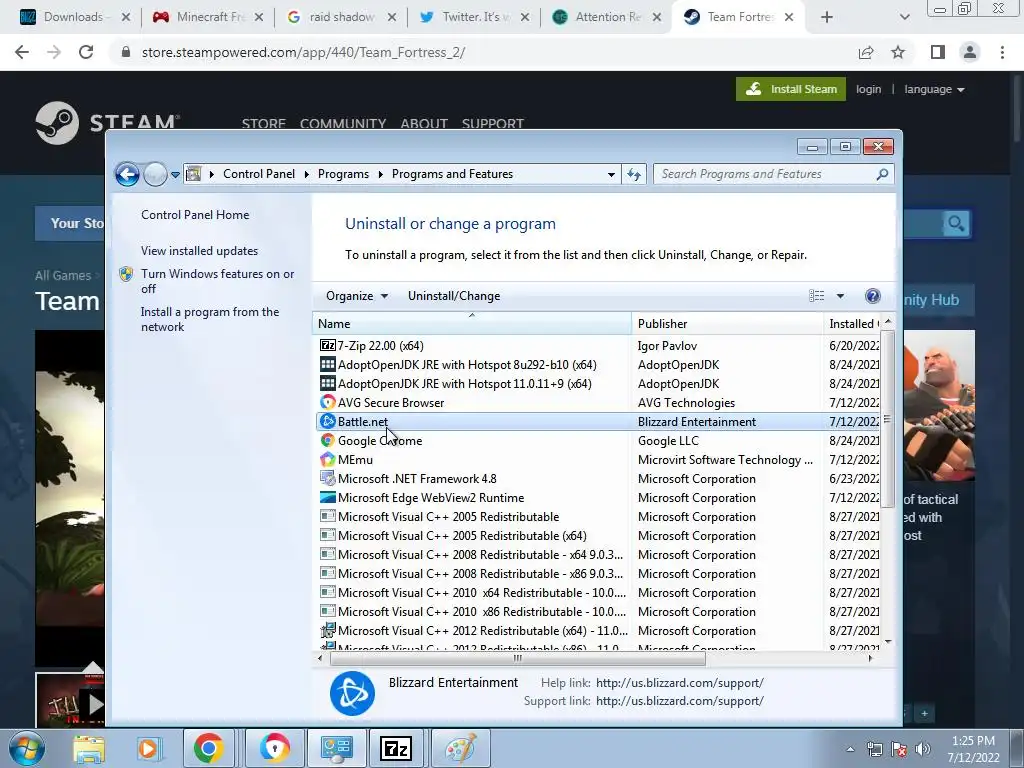Expand the more view options arrow

pos(840,296)
